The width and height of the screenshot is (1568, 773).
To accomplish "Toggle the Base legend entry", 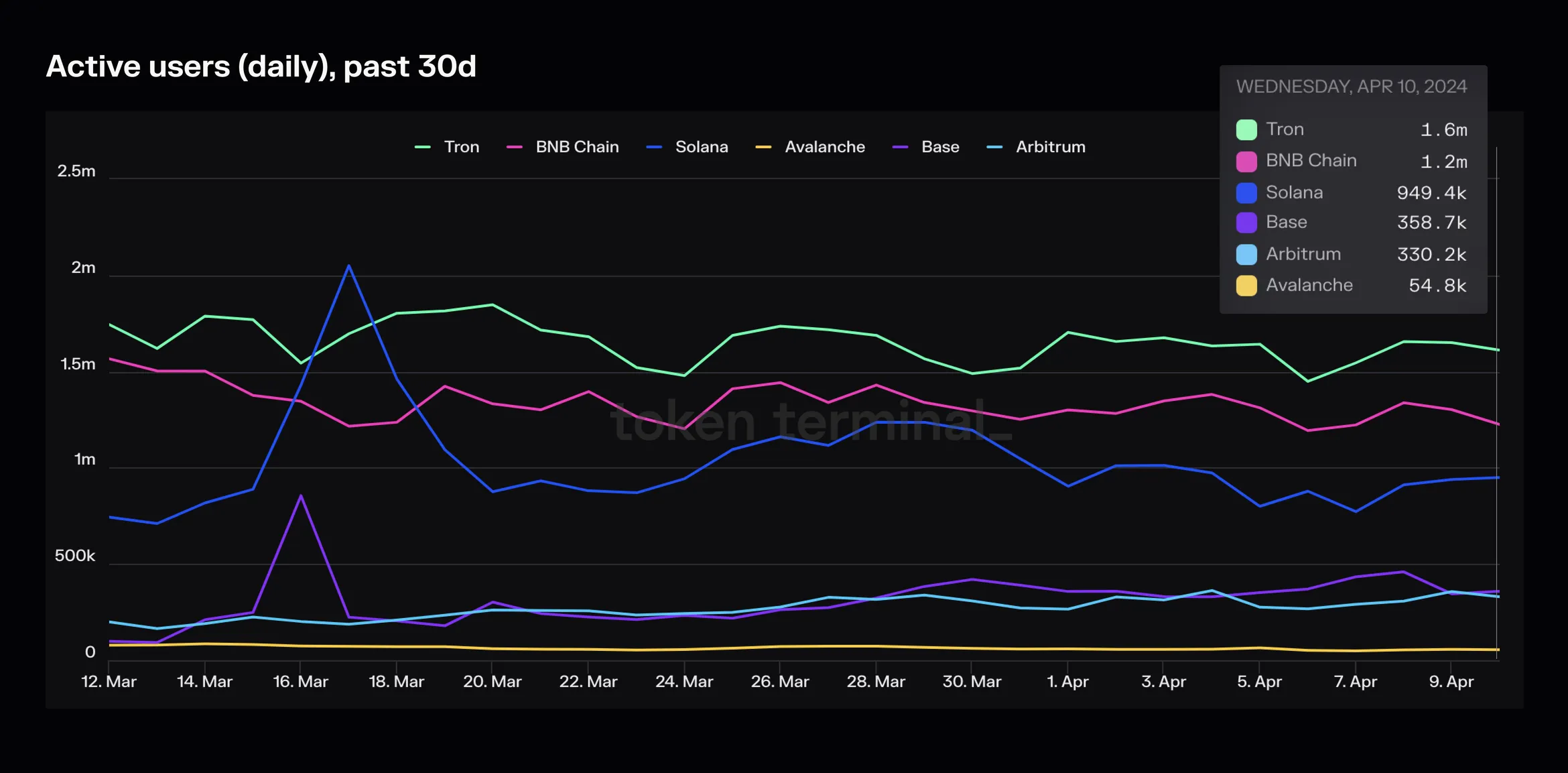I will [x=926, y=147].
